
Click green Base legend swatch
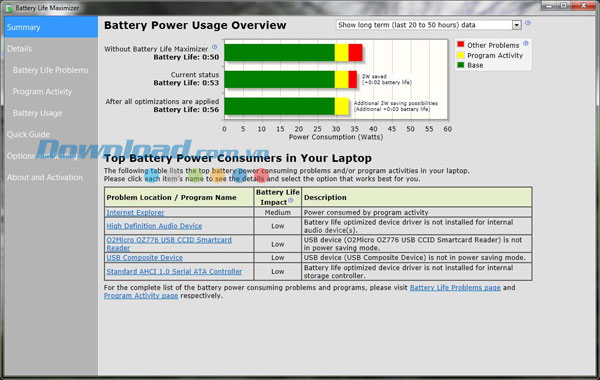461,65
